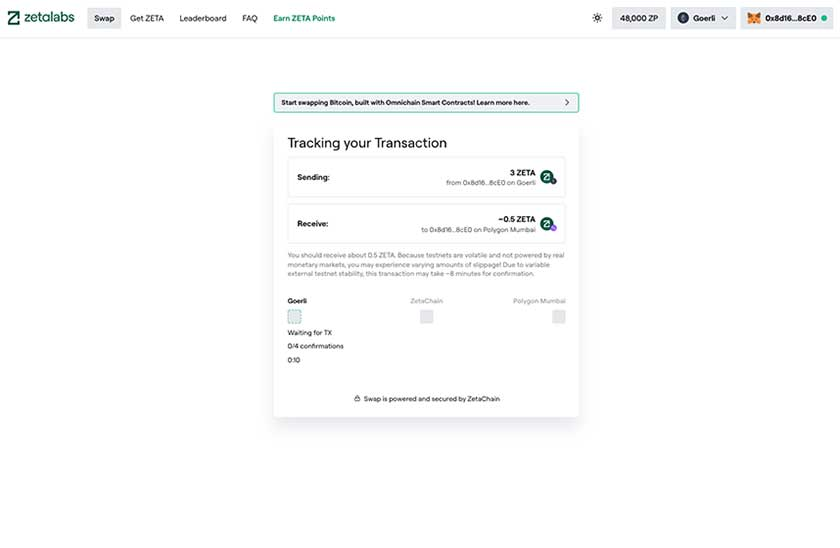Open the Start swapping Bitcoin announcement banner
This screenshot has height=548, width=840.
point(426,102)
